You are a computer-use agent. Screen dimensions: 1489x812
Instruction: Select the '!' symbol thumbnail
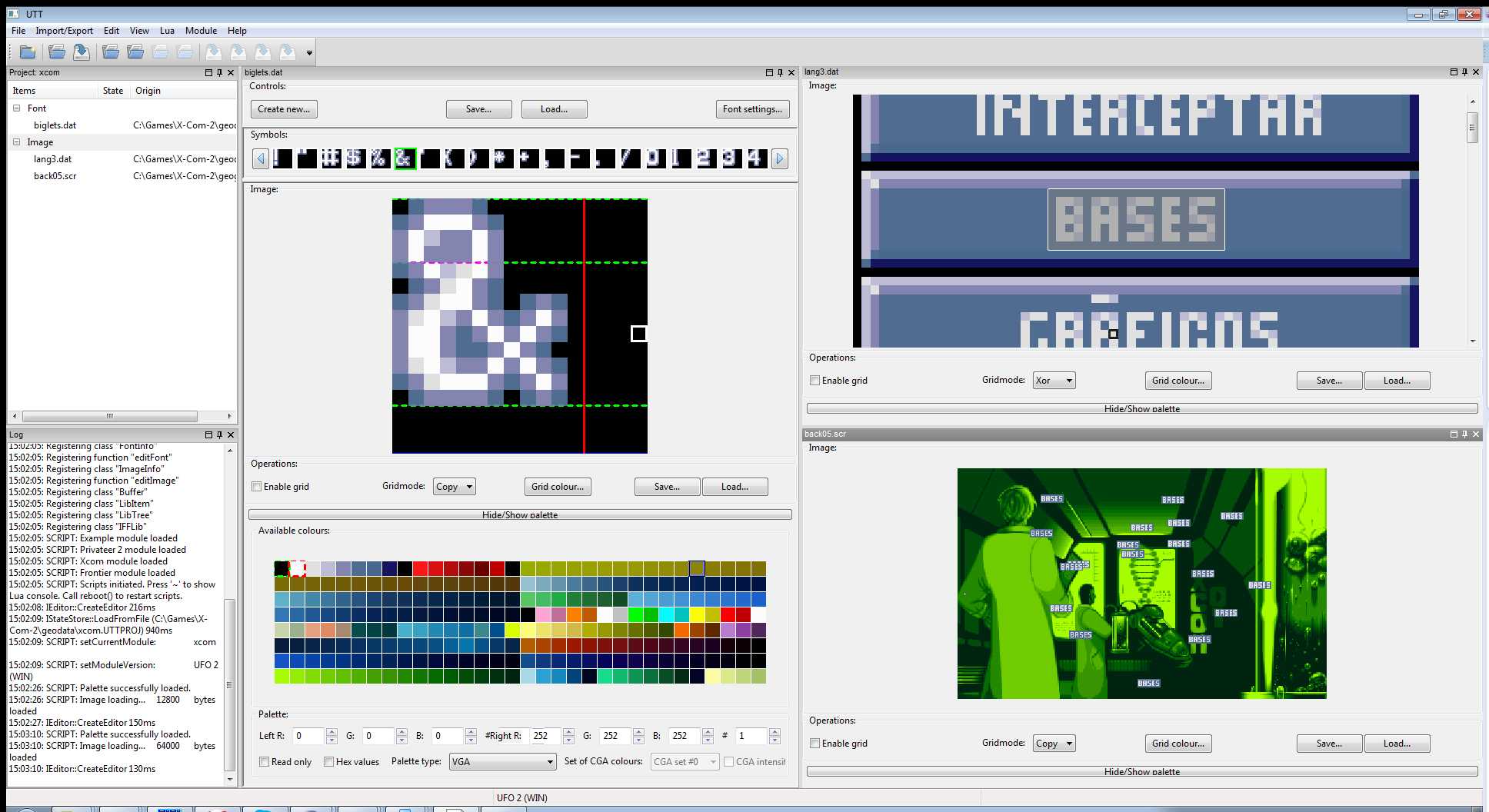(x=282, y=158)
